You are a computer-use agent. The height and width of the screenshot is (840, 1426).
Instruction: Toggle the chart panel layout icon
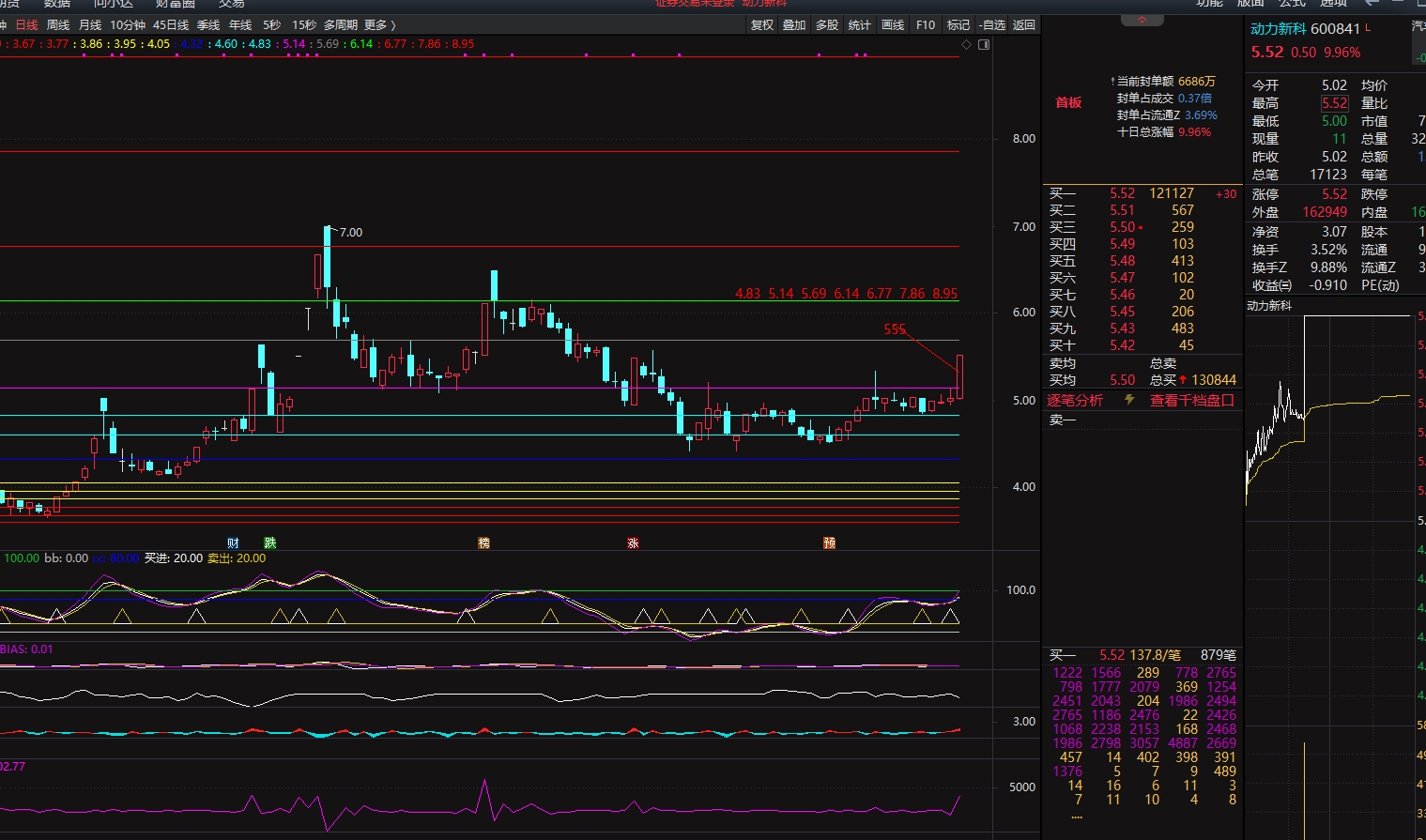(x=984, y=44)
